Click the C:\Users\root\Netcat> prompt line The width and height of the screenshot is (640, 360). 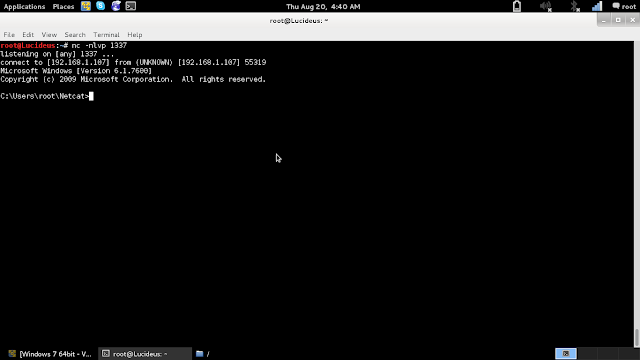tap(47, 96)
